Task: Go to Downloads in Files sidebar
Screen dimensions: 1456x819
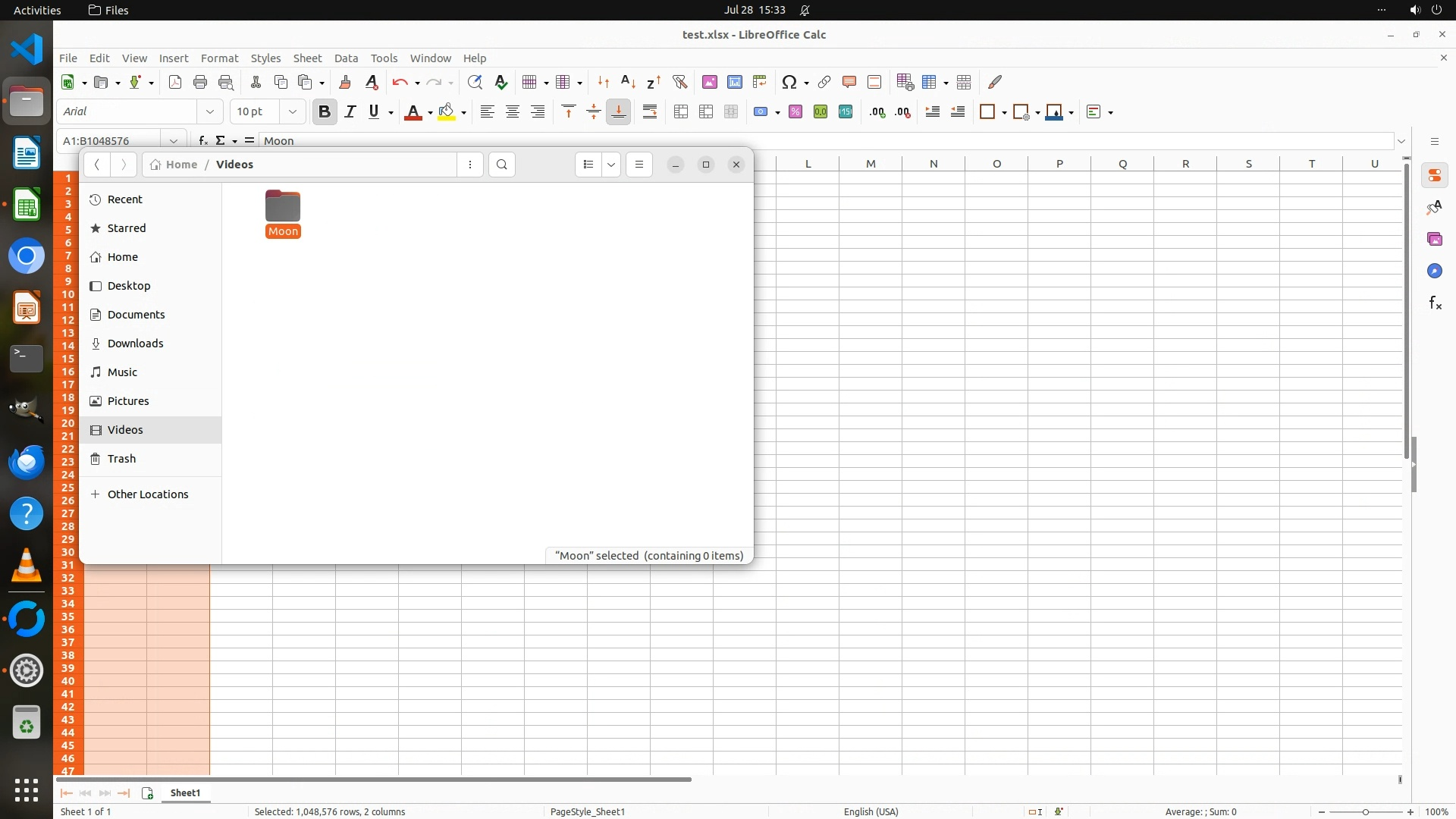Action: pyautogui.click(x=135, y=344)
